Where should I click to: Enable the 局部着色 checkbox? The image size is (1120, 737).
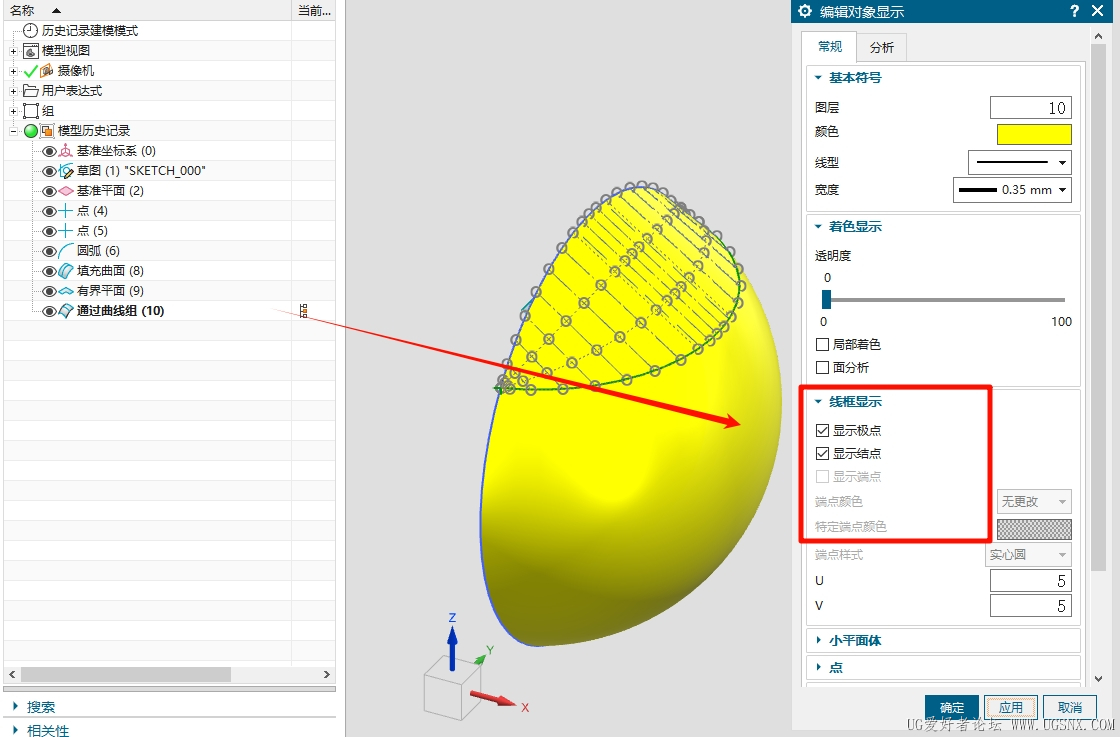822,344
